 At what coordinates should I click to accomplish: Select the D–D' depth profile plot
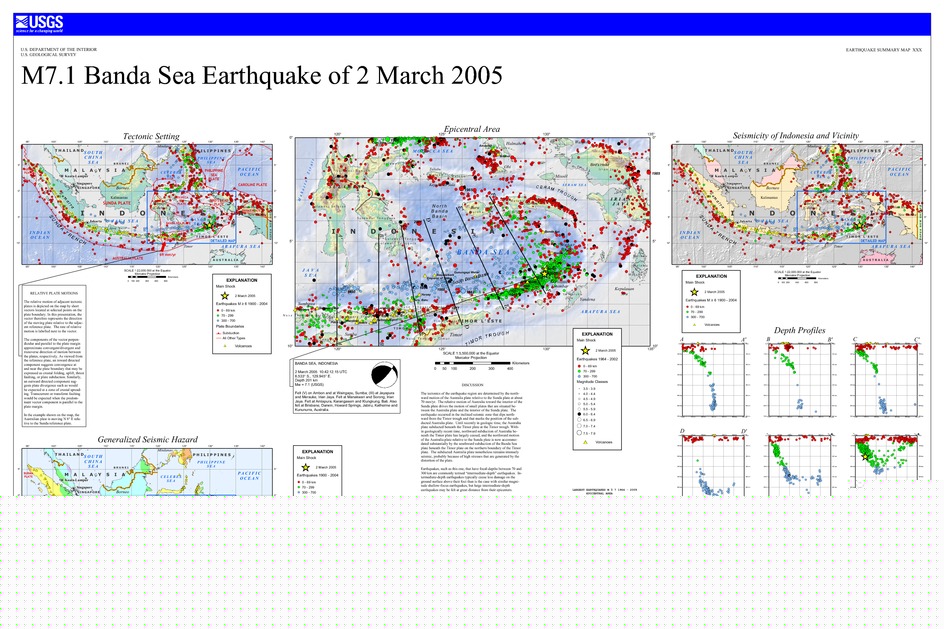click(713, 465)
